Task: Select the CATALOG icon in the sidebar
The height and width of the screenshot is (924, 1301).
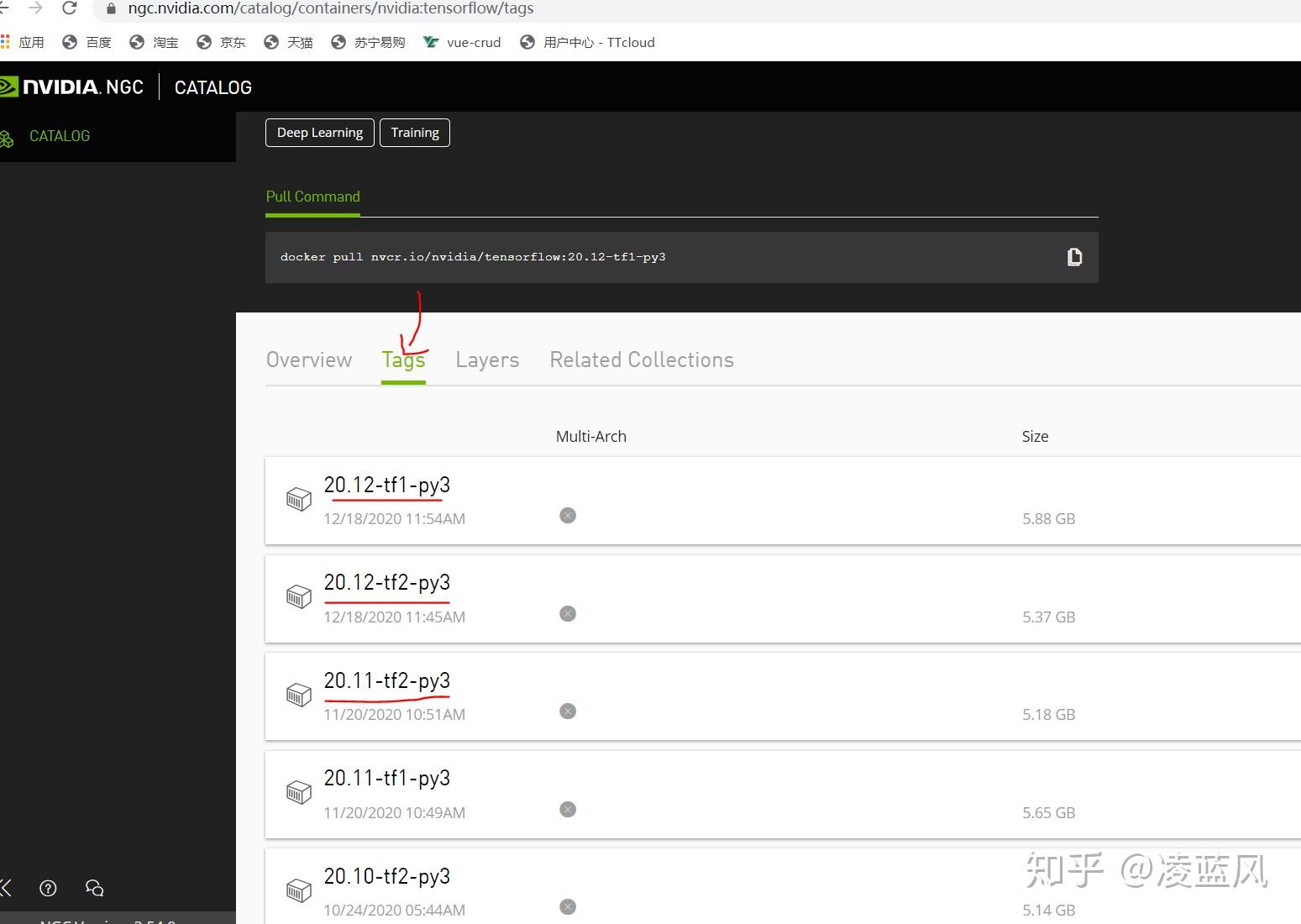Action: (8, 137)
